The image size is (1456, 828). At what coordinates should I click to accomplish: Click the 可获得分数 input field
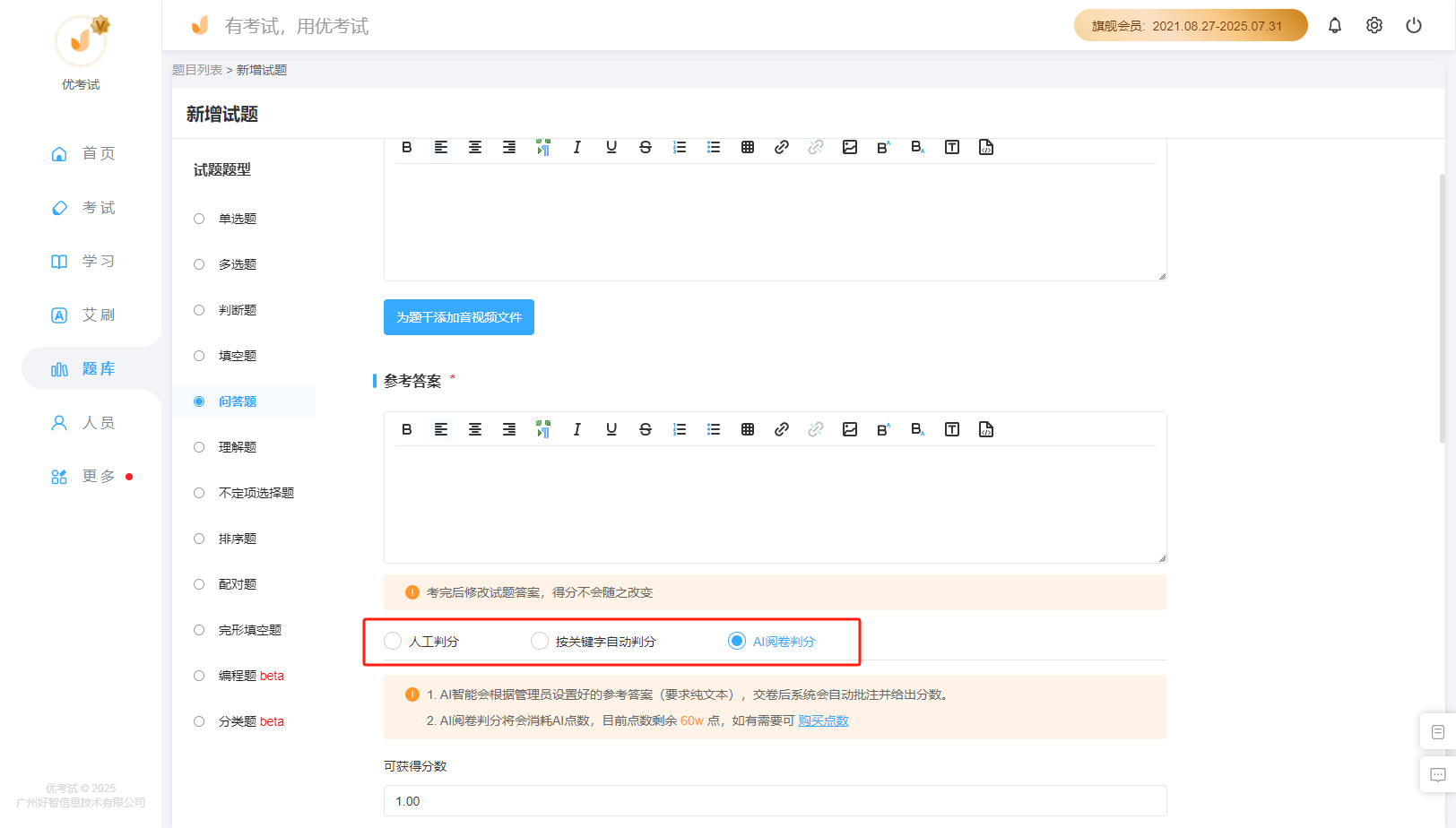point(776,801)
